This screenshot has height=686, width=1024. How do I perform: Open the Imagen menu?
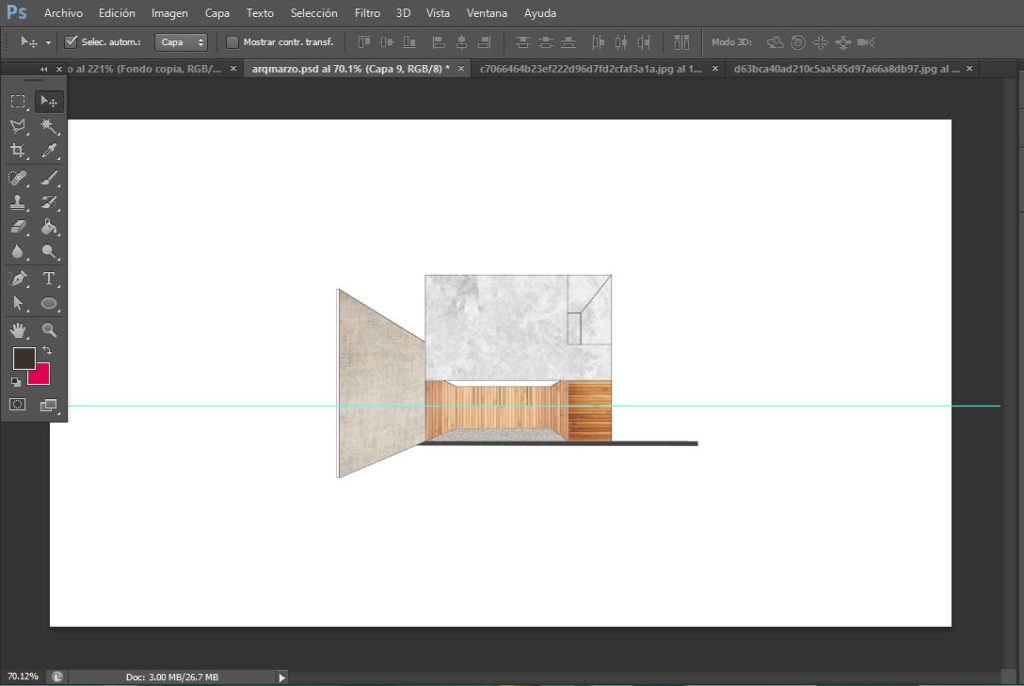[169, 13]
